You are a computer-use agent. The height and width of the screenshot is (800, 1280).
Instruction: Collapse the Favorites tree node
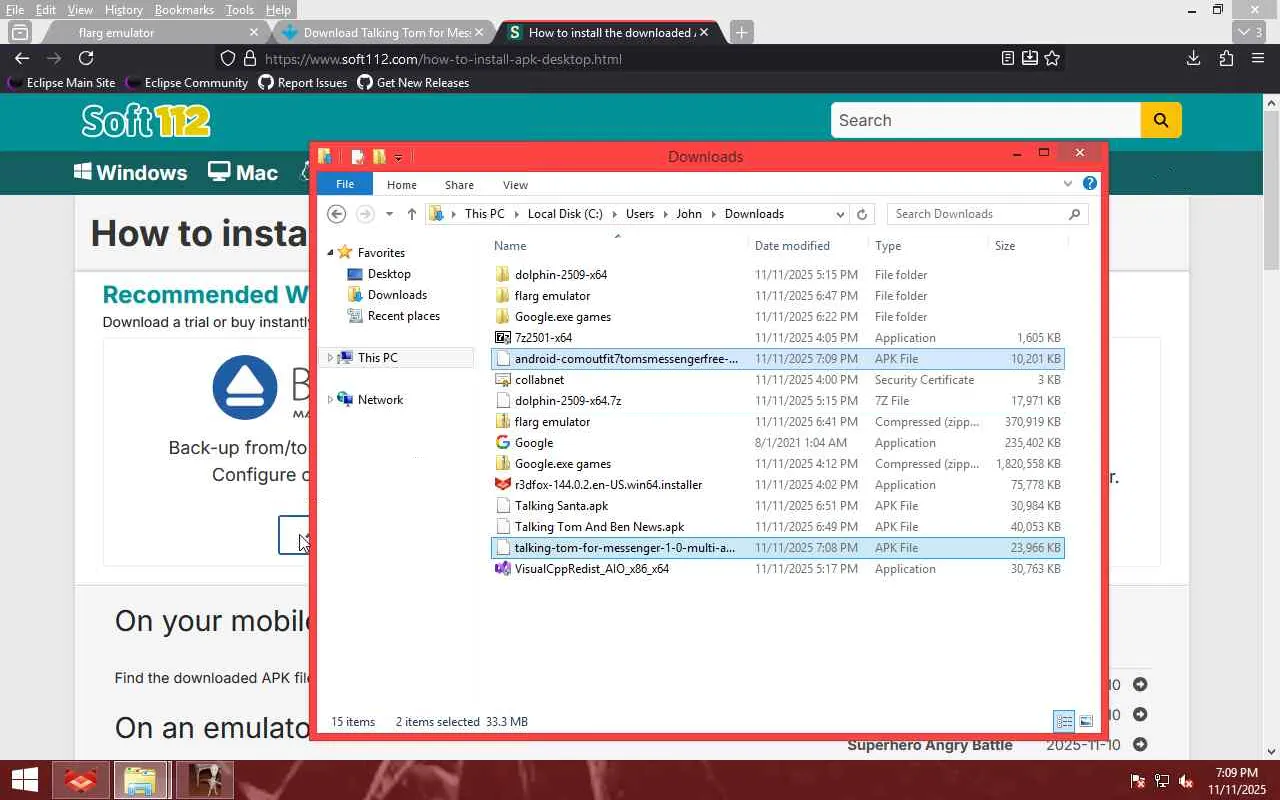330,253
